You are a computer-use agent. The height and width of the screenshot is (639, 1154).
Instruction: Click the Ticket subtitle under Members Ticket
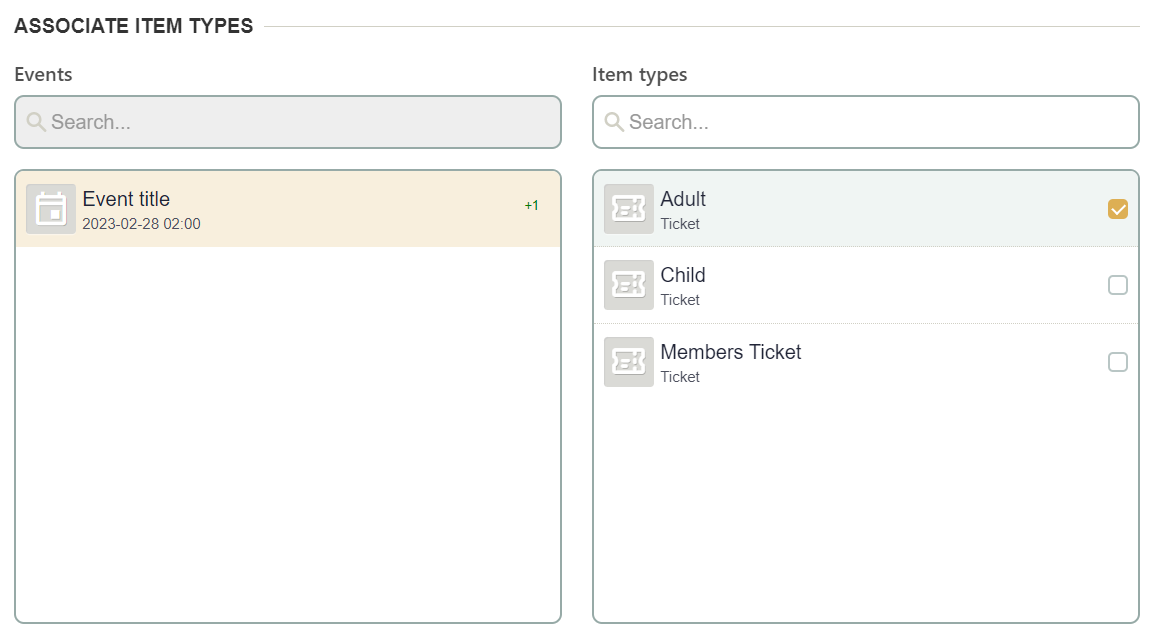680,377
